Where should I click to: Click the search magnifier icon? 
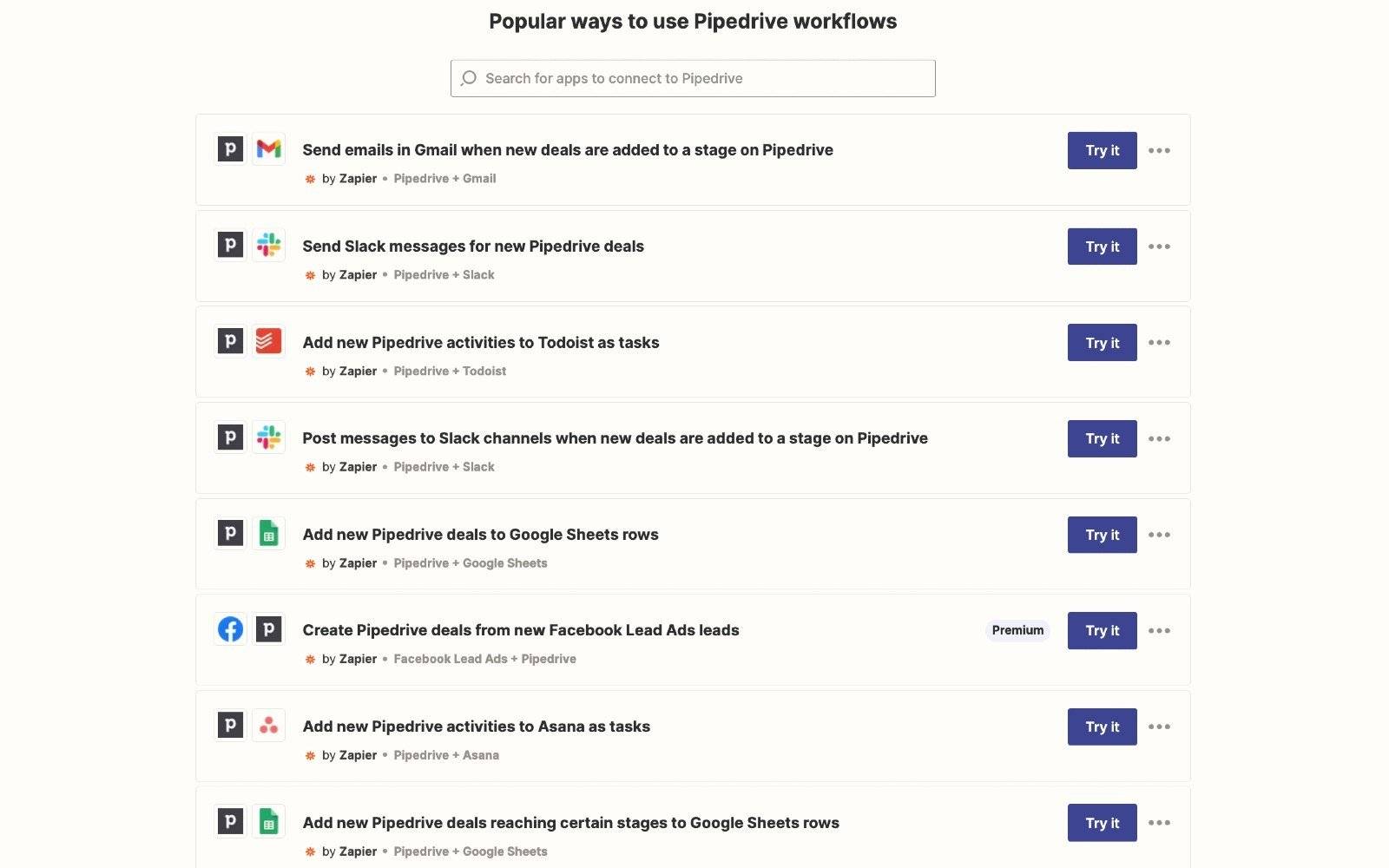(x=469, y=78)
